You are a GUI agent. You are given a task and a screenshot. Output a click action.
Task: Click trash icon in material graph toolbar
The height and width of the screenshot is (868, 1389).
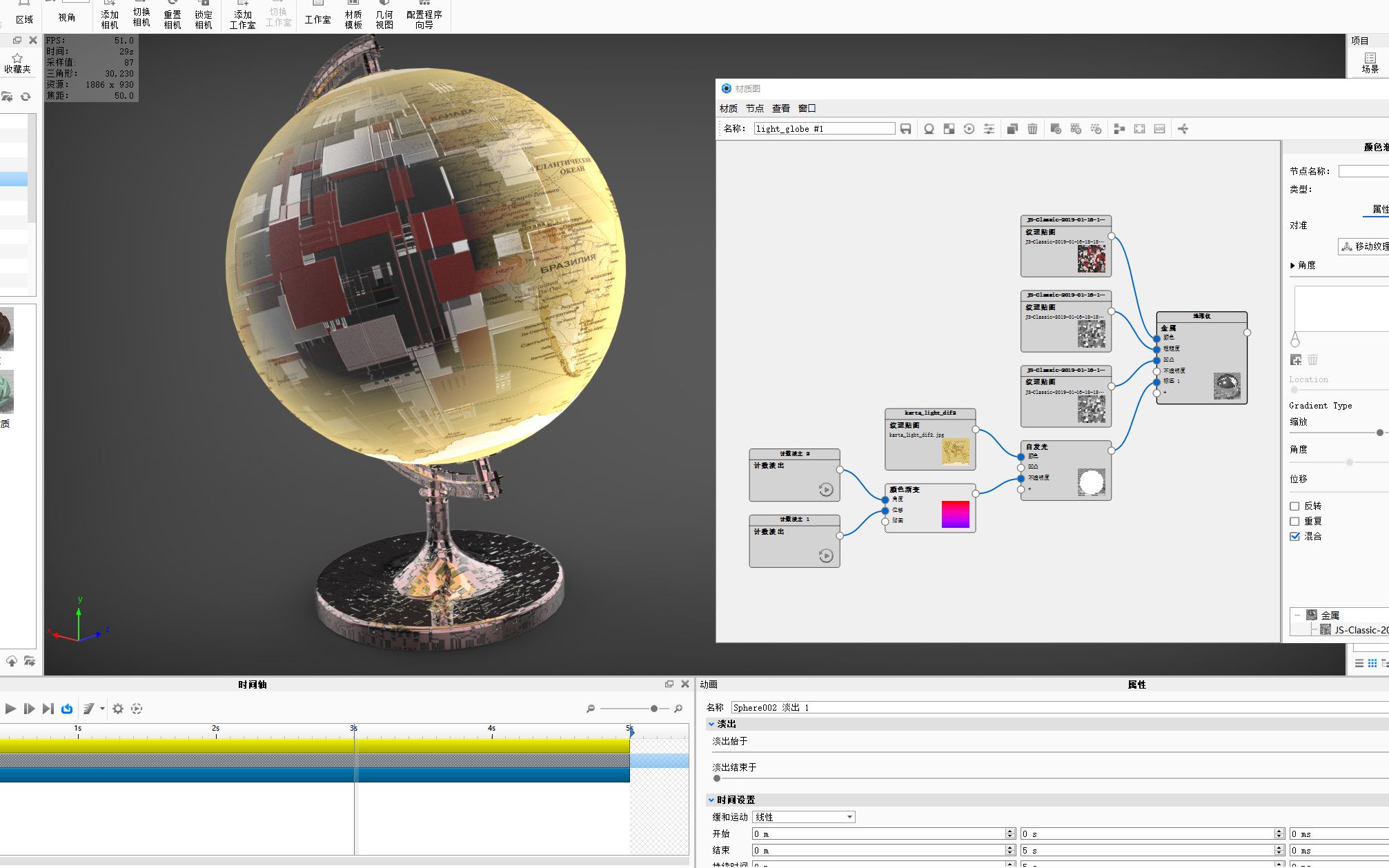tap(1032, 129)
